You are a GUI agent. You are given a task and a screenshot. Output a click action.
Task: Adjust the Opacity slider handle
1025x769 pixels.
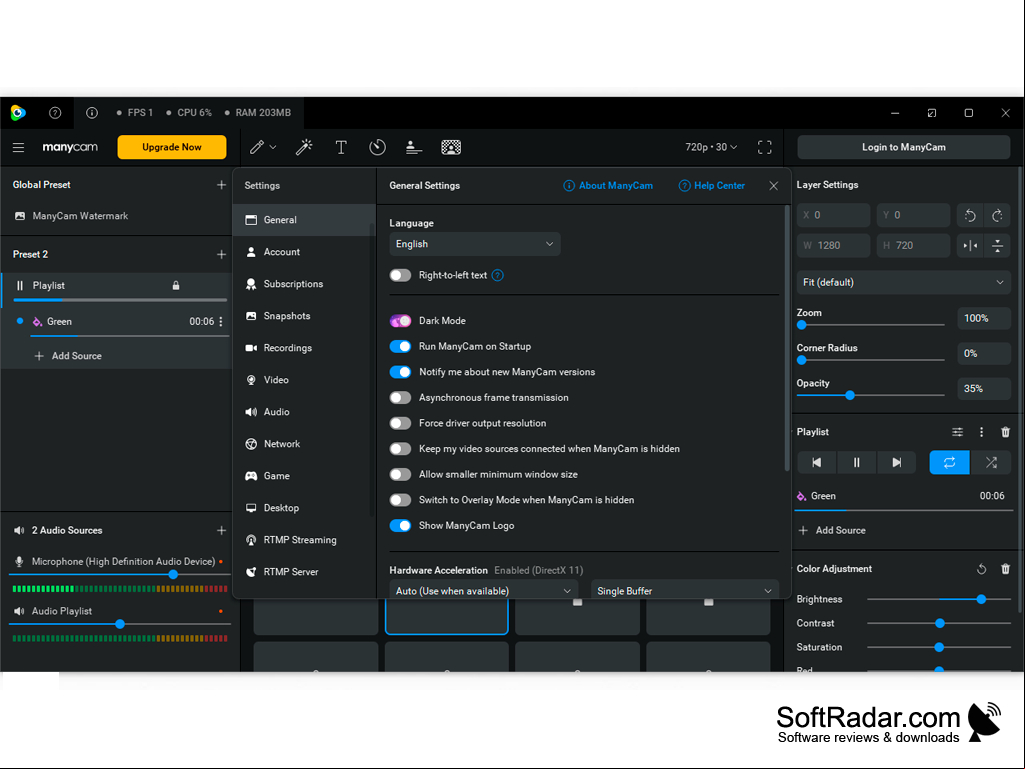[x=850, y=395]
